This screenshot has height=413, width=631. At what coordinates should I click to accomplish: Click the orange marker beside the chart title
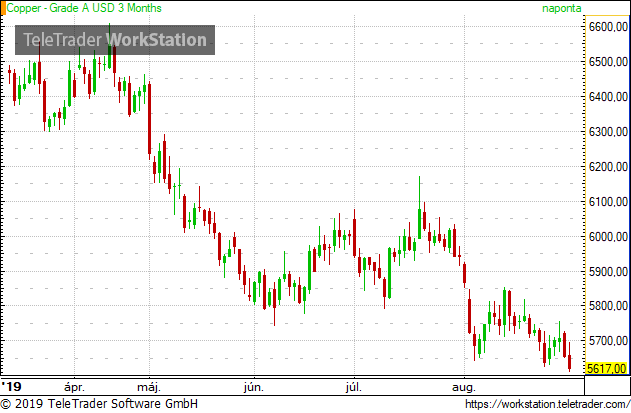pyautogui.click(x=3, y=8)
